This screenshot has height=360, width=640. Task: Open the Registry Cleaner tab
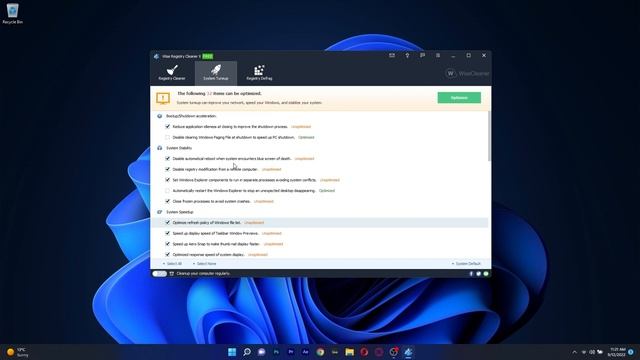point(172,73)
